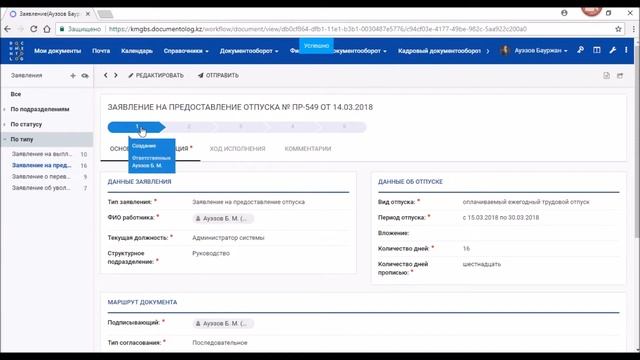Select Заявление о перев... list item
This screenshot has height=360, width=640.
point(41,177)
